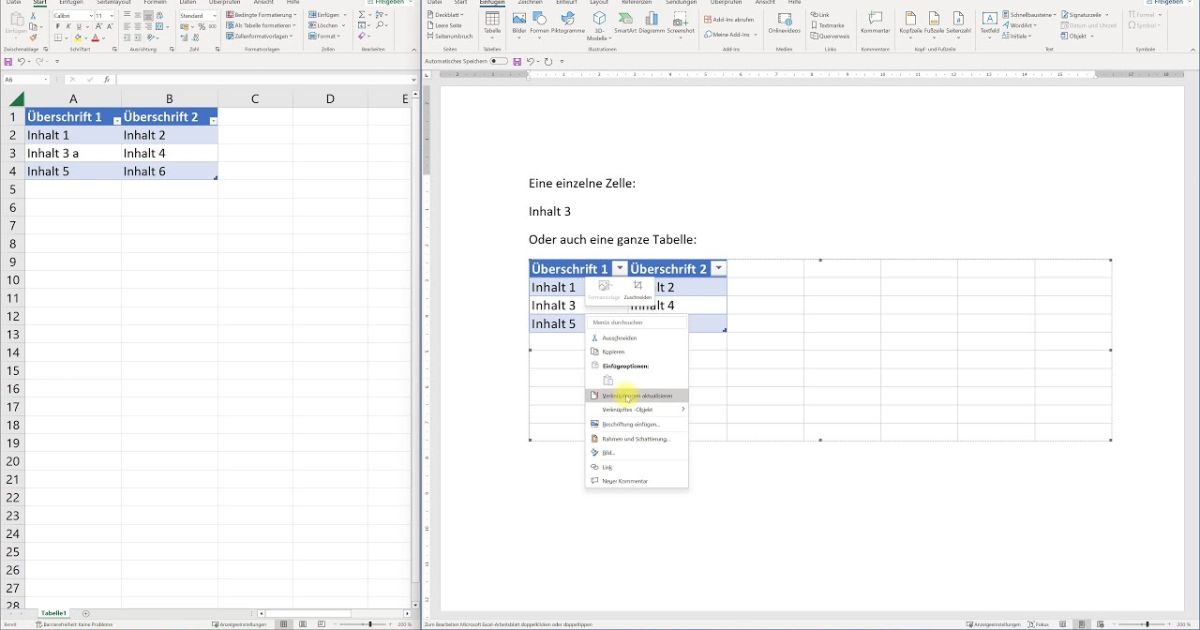Select Kopieren in the context menu
1200x630 pixels.
tap(614, 352)
